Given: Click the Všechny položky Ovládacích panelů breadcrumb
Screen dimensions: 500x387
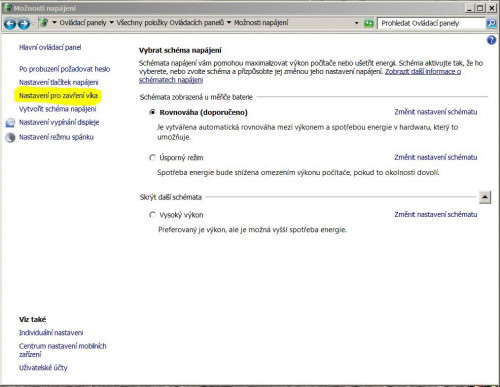Looking at the screenshot, I should (x=170, y=23).
